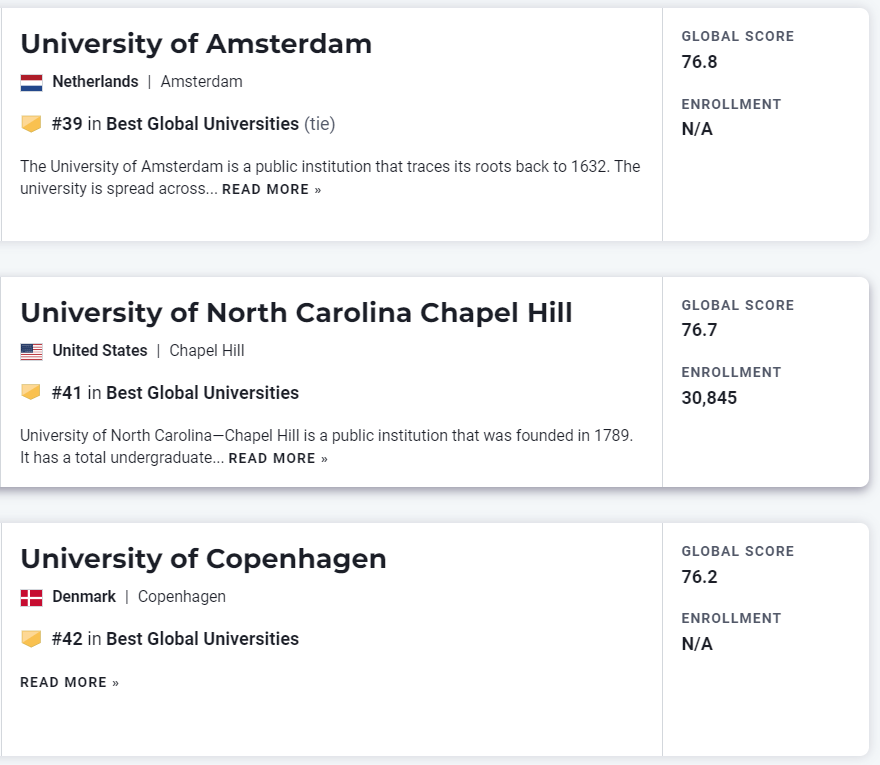Click the Denmark flag icon
Viewport: 880px width, 765px height.
click(x=31, y=597)
